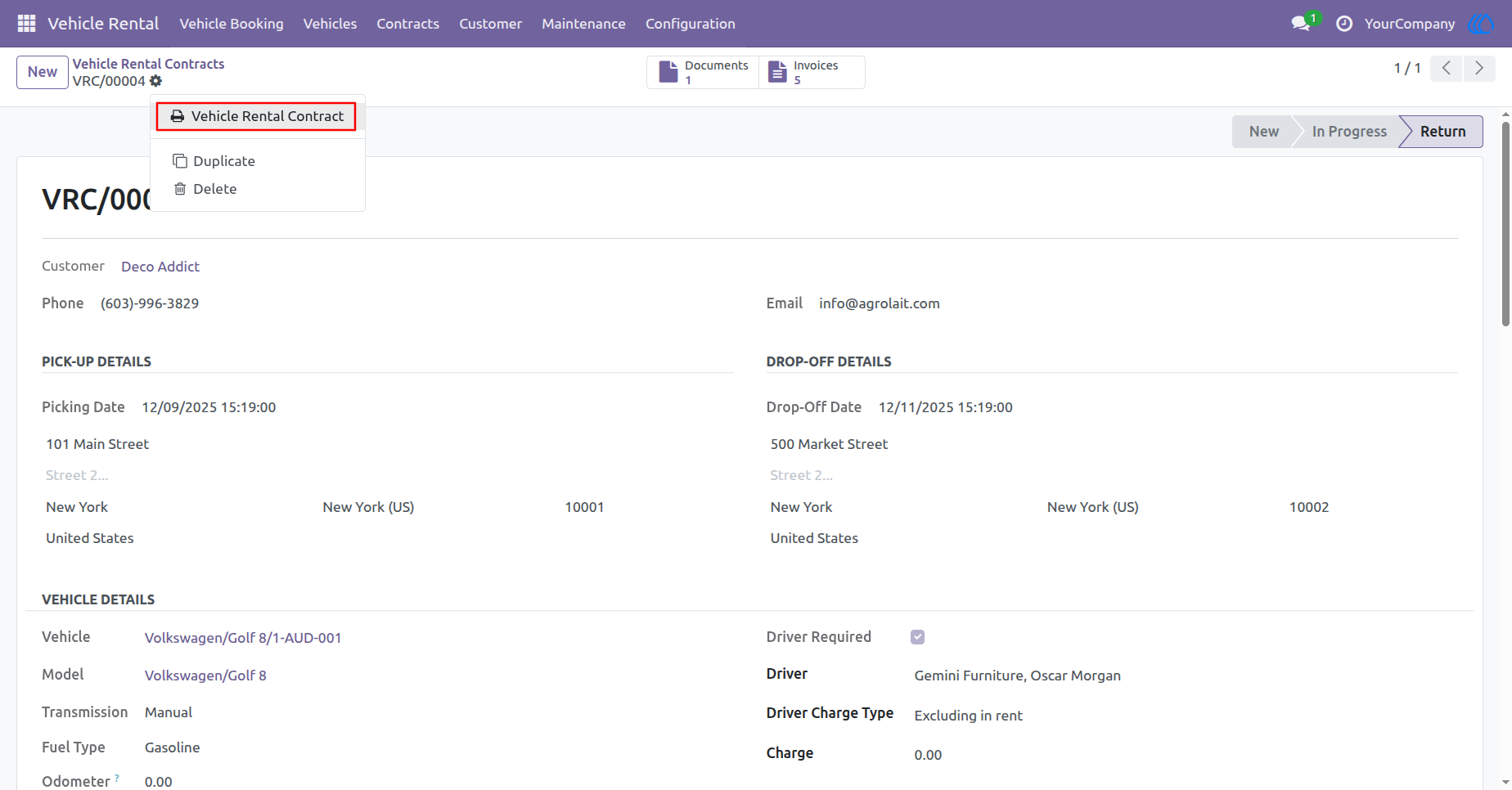Open the Volkswagen/Golf 8 model link
1512x790 pixels.
(x=205, y=676)
